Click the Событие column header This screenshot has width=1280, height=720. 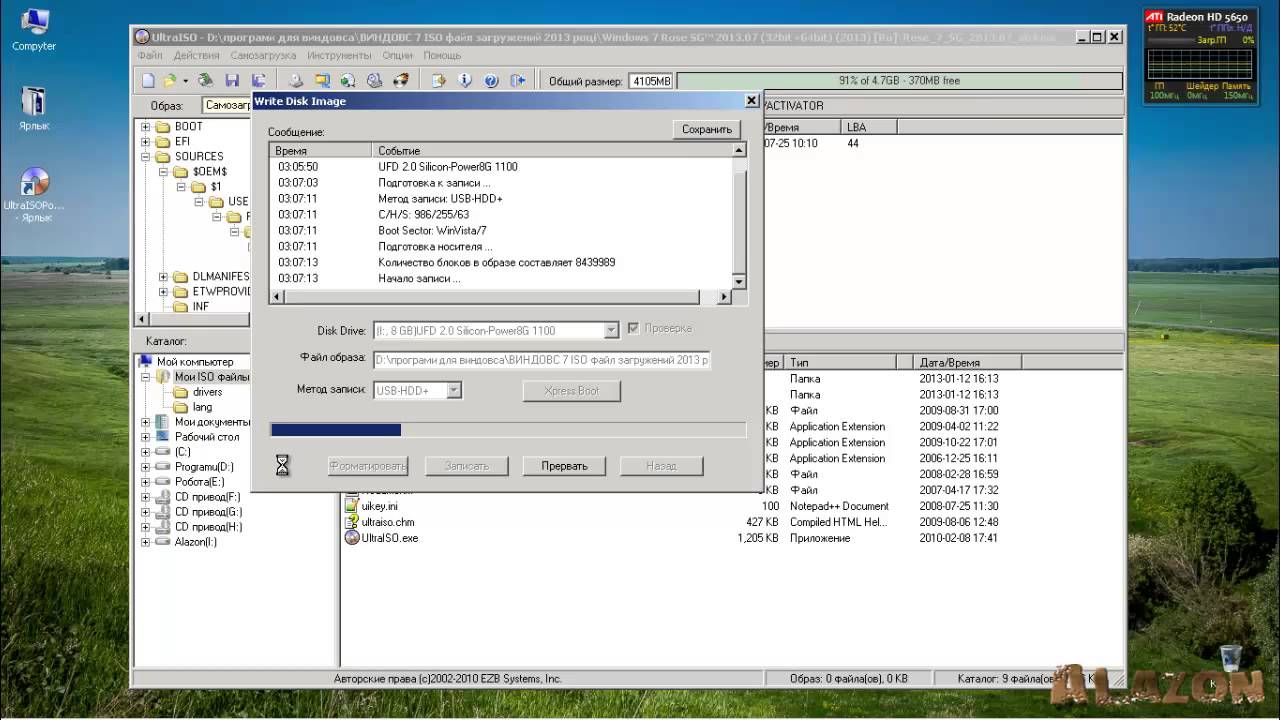[553, 150]
